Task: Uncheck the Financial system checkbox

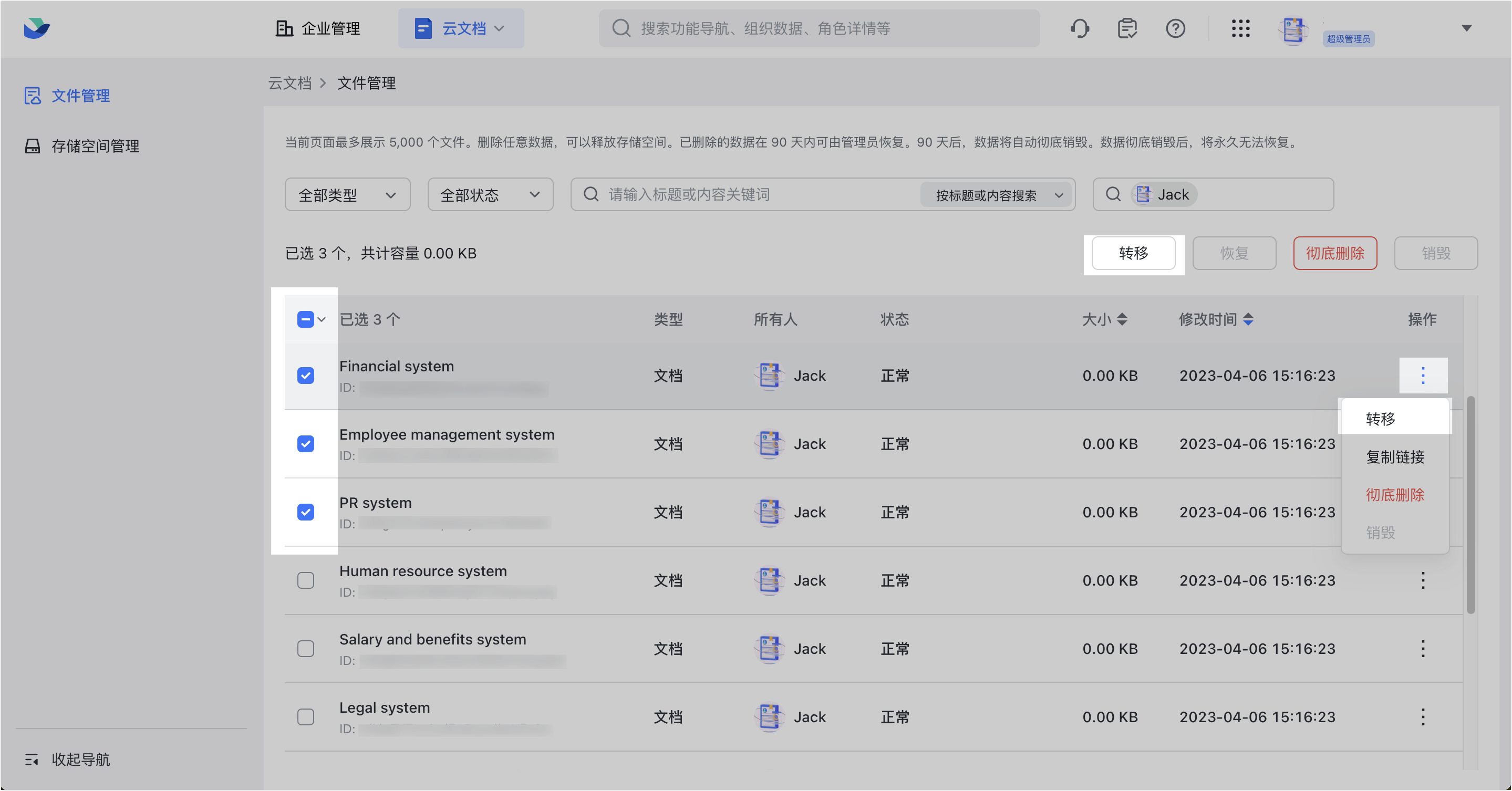Action: (x=305, y=376)
